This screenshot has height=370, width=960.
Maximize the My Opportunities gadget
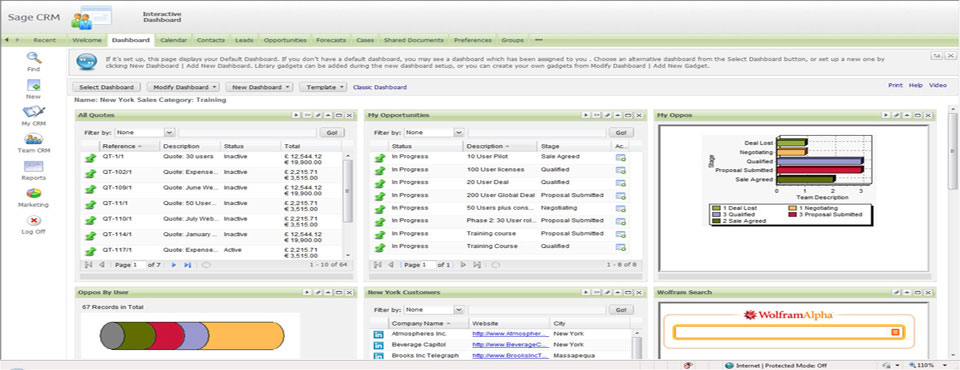(628, 115)
